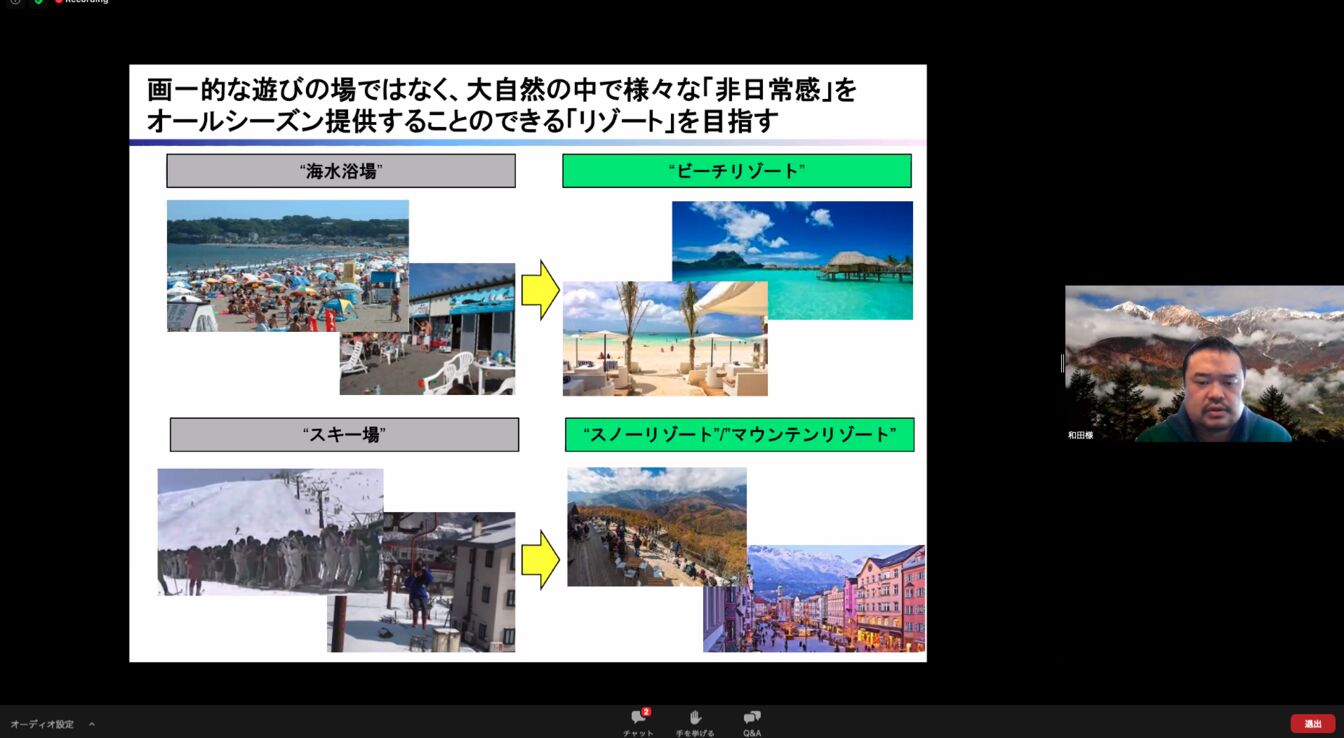This screenshot has height=738, width=1344.
Task: Click the raise hand (手を挙げる) icon
Action: click(x=695, y=723)
